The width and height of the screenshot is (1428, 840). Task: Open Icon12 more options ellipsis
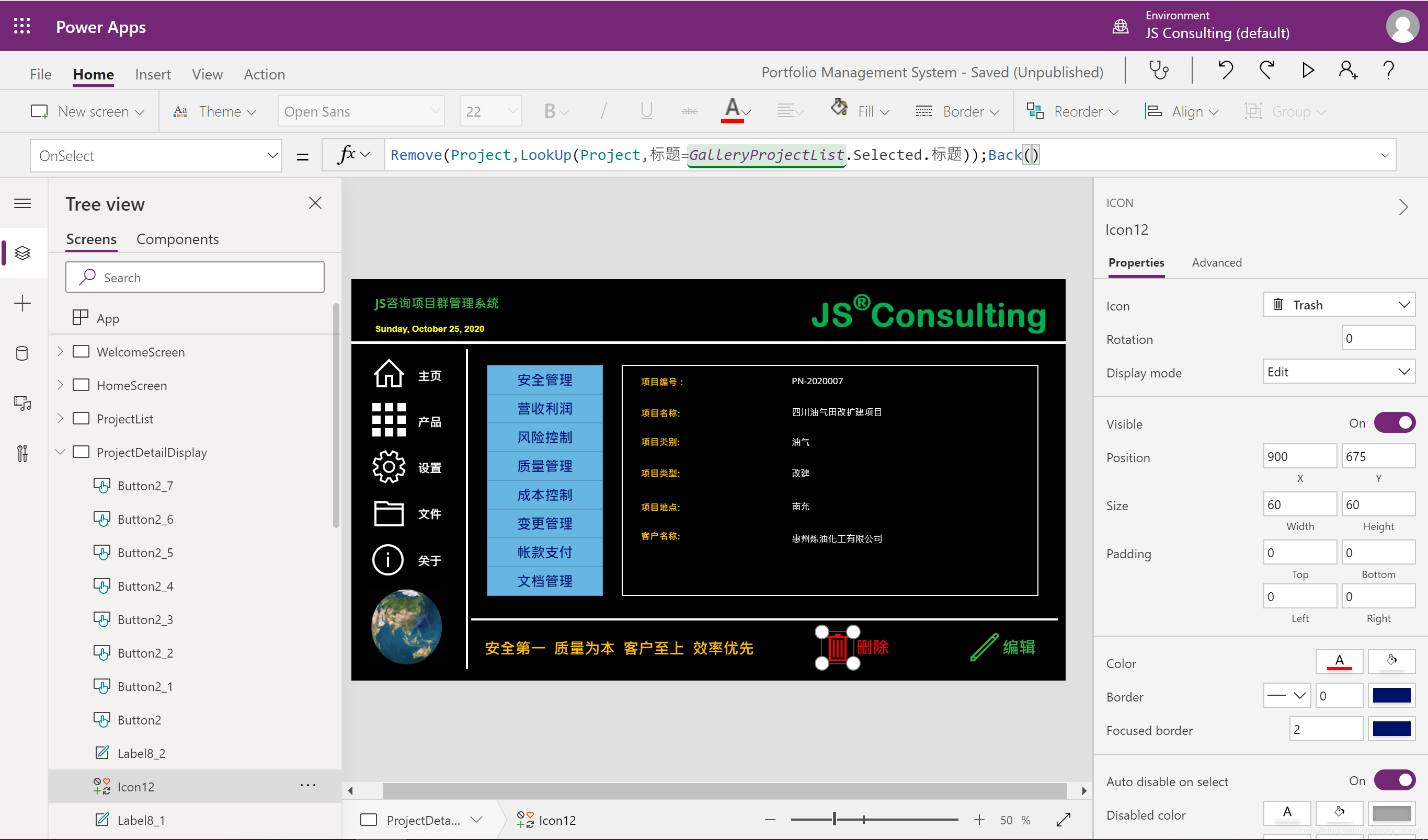[307, 785]
